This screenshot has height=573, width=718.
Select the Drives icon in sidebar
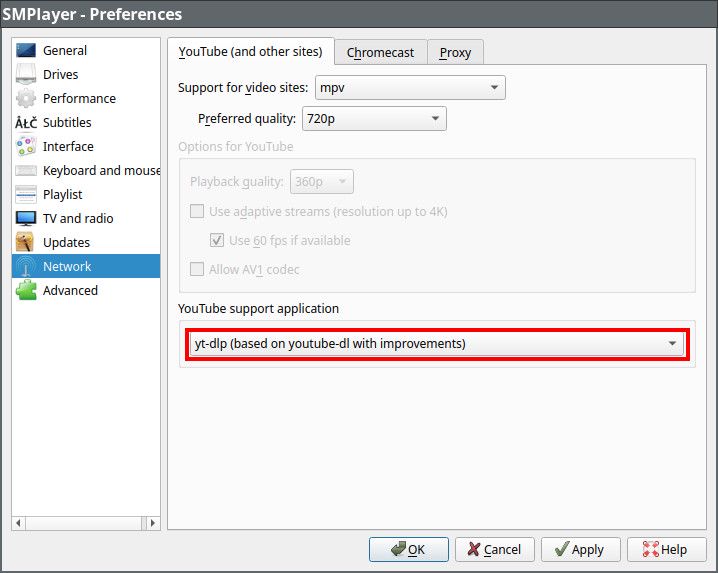coord(26,75)
